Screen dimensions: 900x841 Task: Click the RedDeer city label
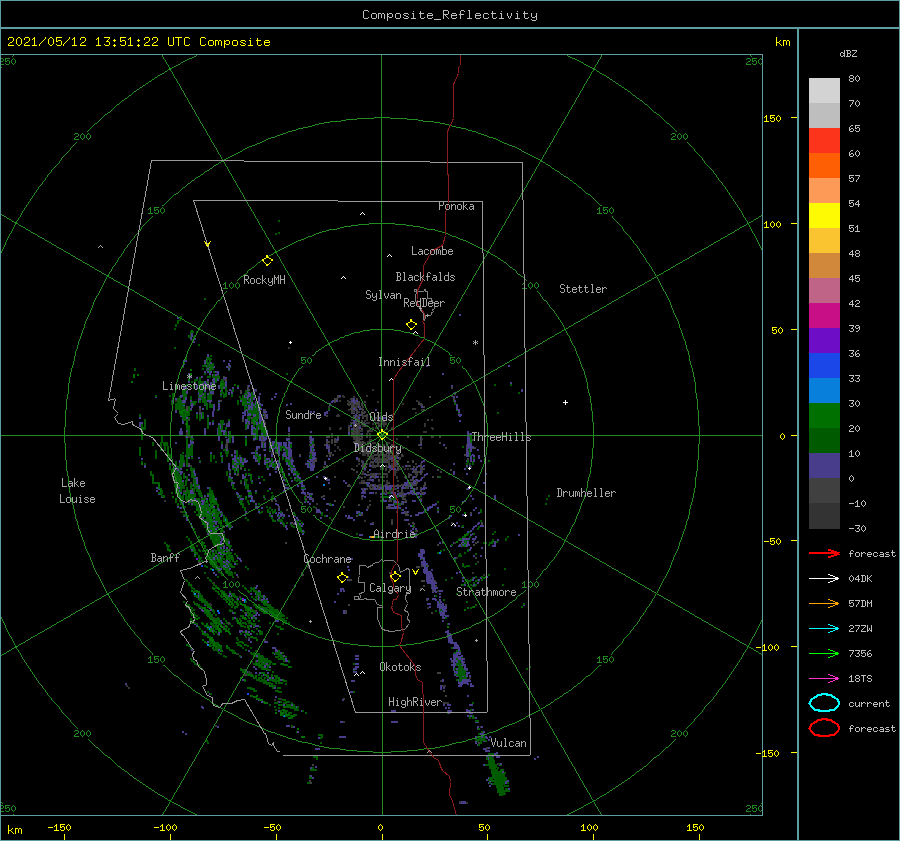click(424, 303)
